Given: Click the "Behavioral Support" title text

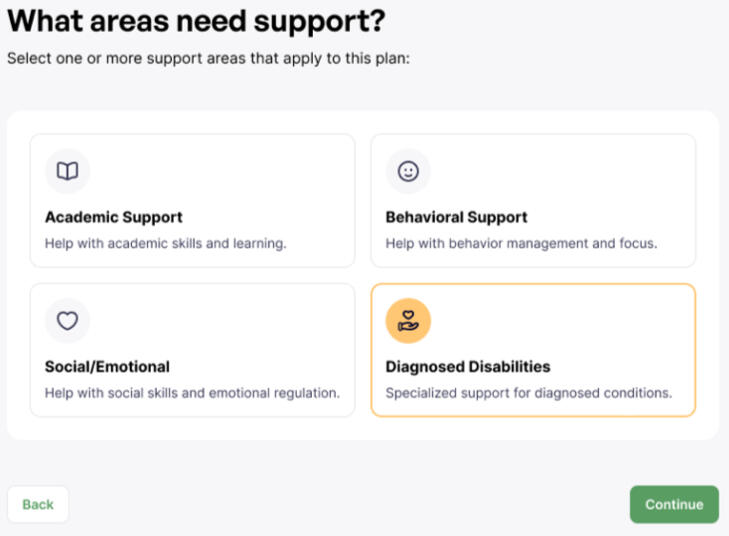Looking at the screenshot, I should (456, 217).
